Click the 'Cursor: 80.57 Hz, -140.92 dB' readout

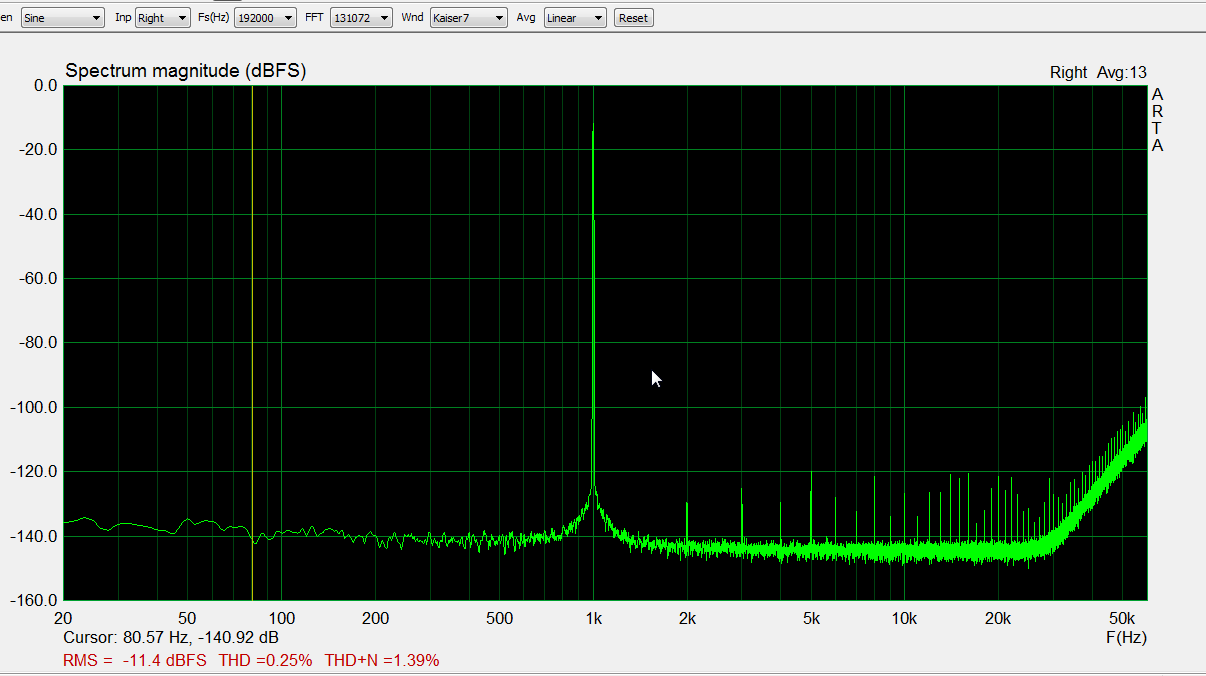(x=171, y=637)
